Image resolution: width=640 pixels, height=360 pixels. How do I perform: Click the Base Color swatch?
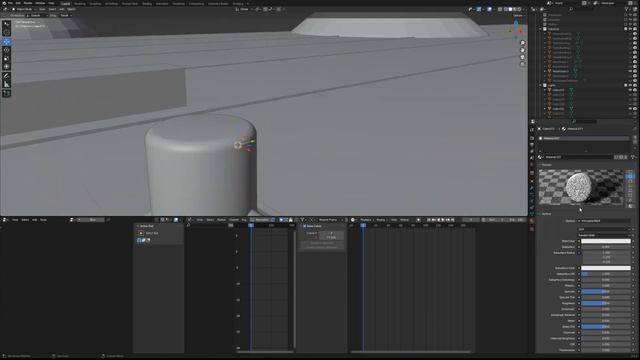click(x=606, y=241)
